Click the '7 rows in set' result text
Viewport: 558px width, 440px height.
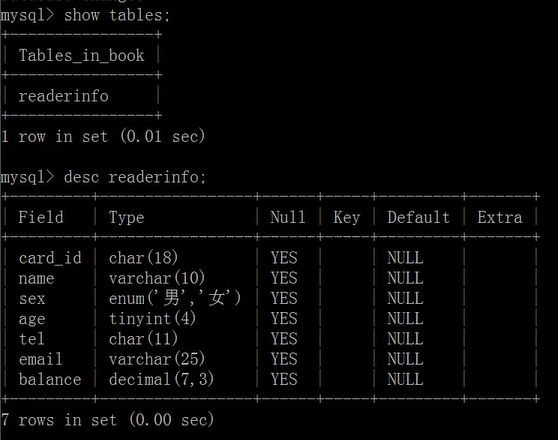point(59,420)
